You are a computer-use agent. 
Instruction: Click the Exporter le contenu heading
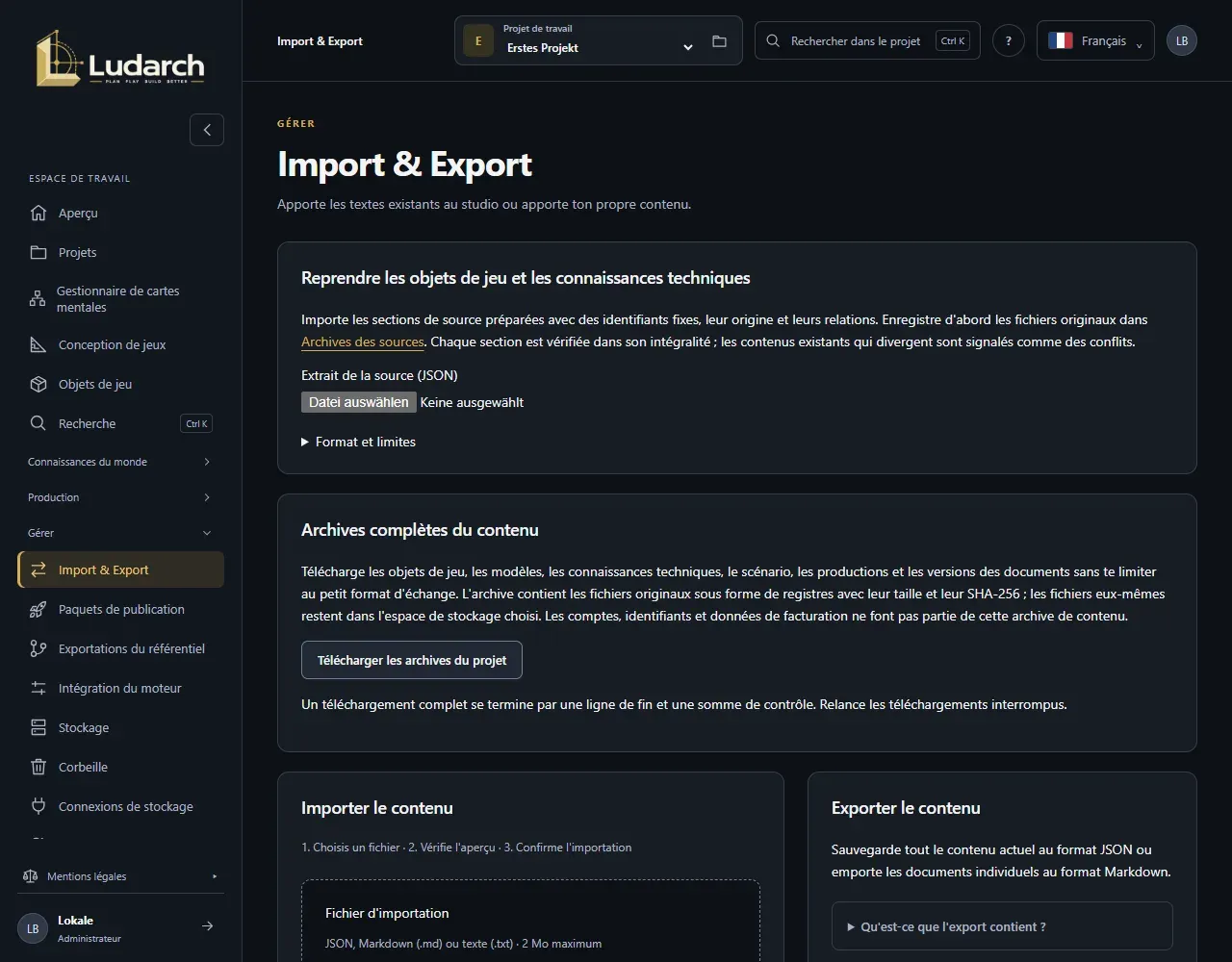906,808
